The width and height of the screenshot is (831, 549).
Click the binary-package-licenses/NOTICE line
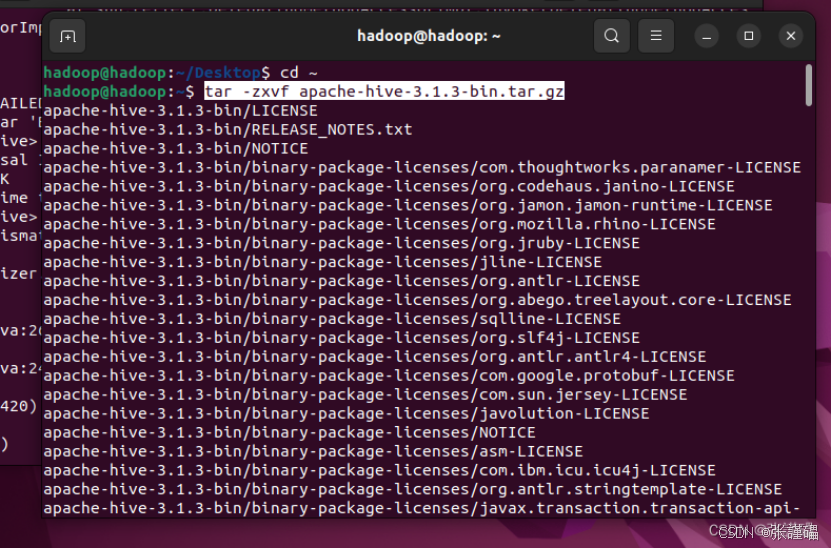(289, 432)
